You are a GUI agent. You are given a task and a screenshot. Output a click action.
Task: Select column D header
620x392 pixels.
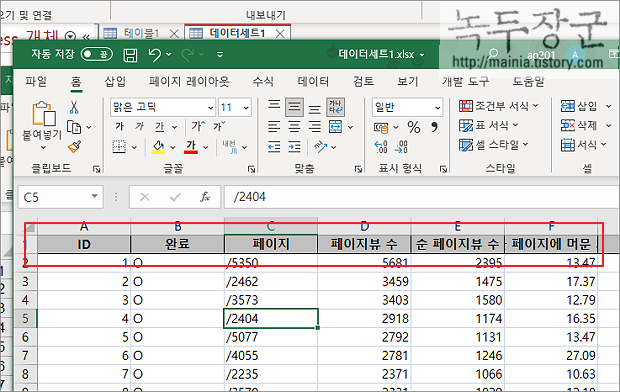coord(364,226)
